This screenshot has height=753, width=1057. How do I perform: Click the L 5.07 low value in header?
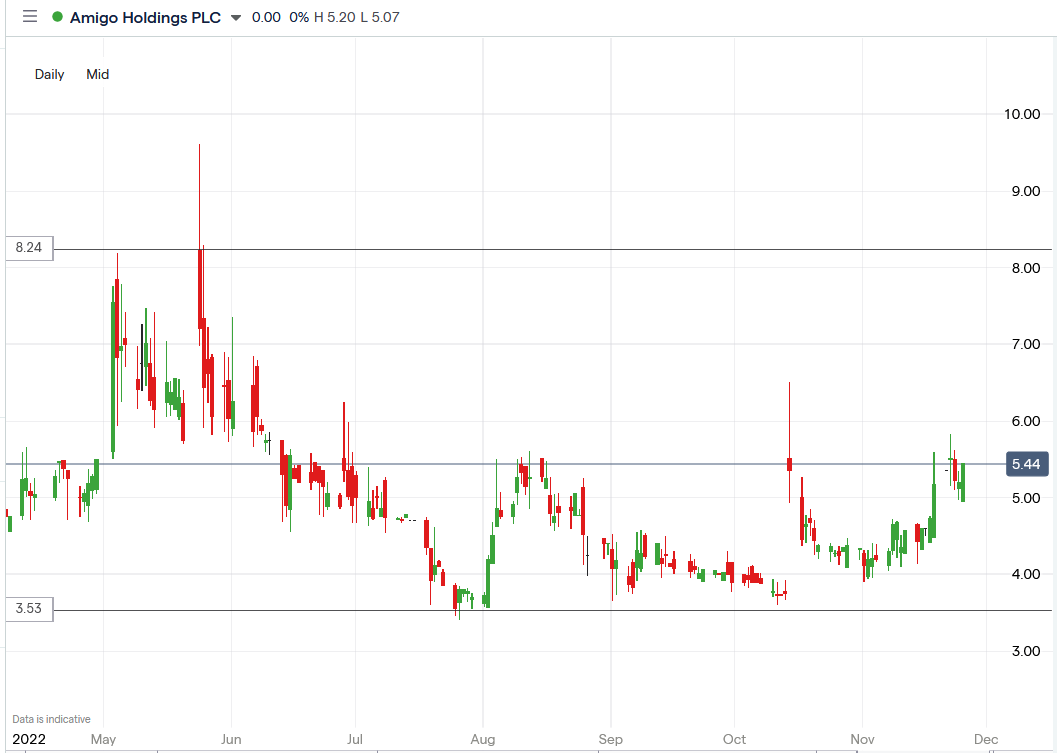coord(380,18)
